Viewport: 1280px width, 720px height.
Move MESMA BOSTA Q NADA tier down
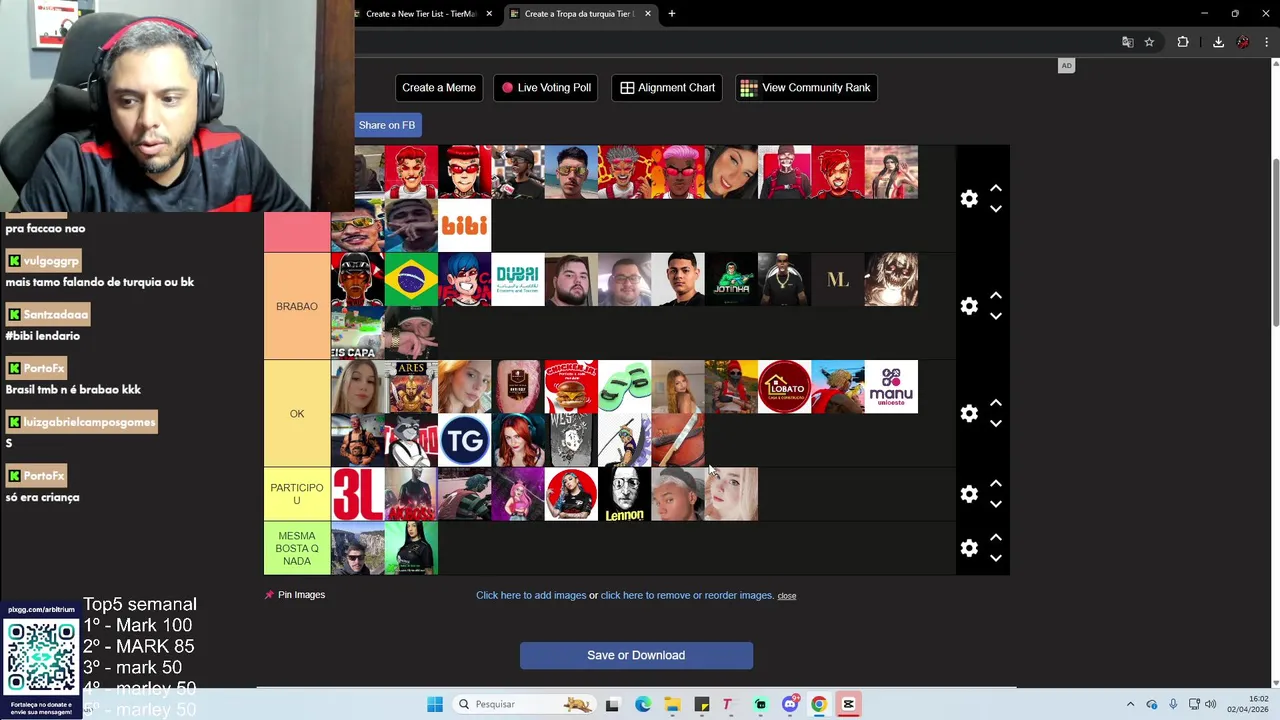pos(996,558)
